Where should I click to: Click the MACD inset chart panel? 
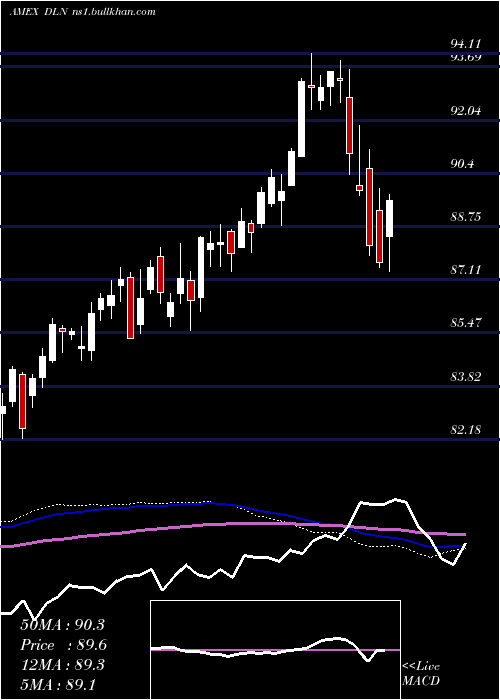click(275, 650)
